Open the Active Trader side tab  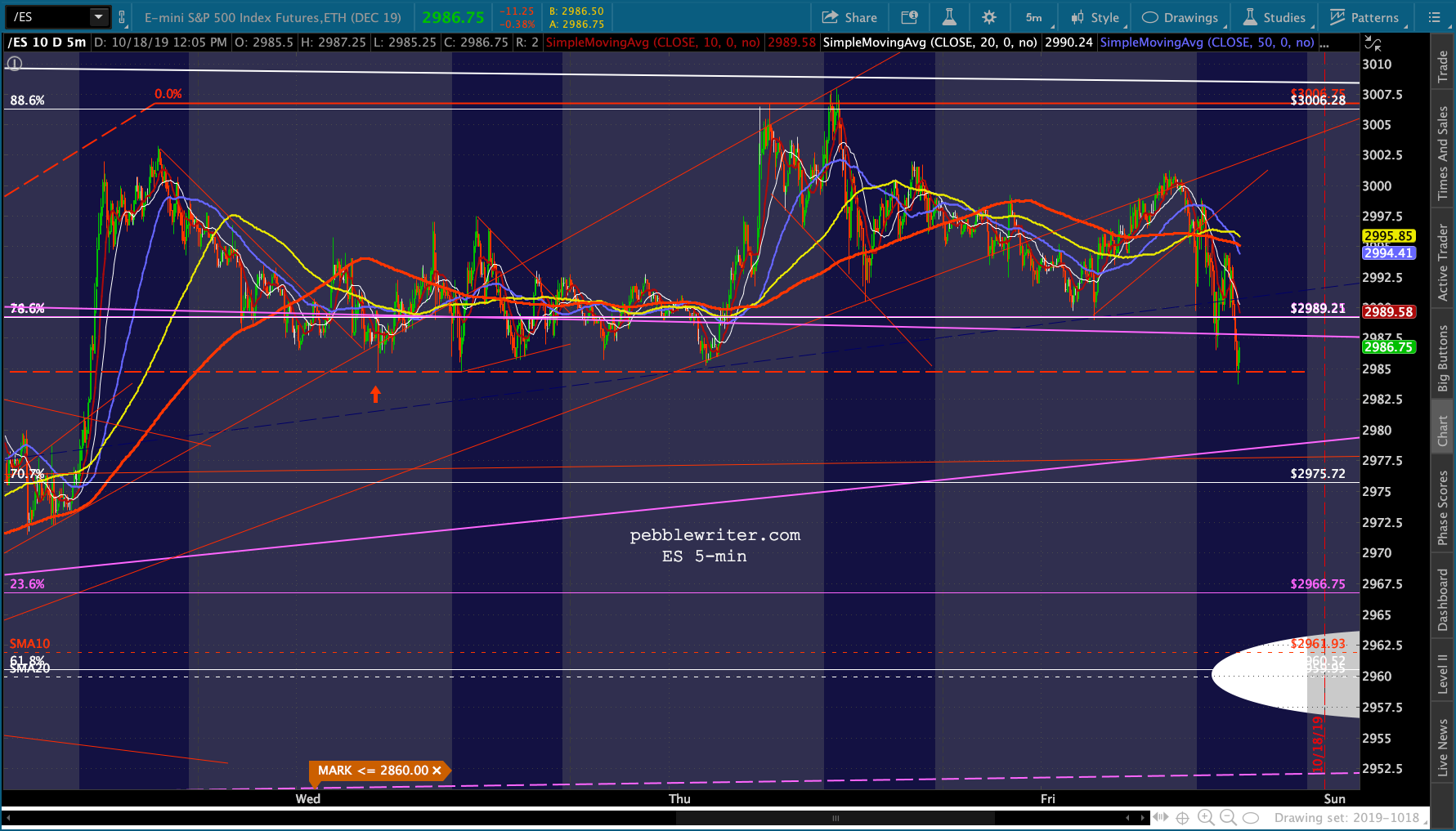click(x=1443, y=262)
